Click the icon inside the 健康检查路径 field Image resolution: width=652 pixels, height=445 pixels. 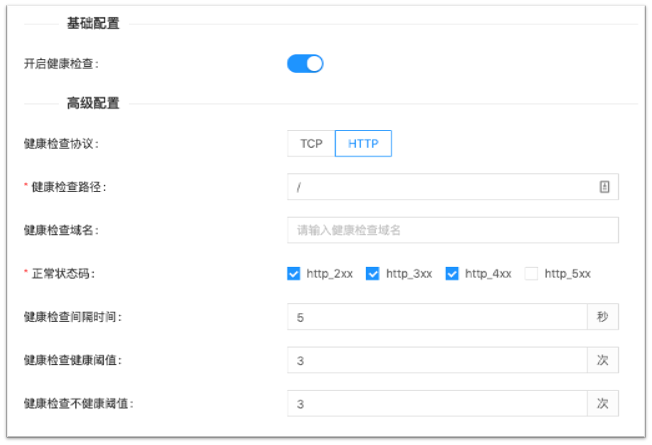point(604,187)
